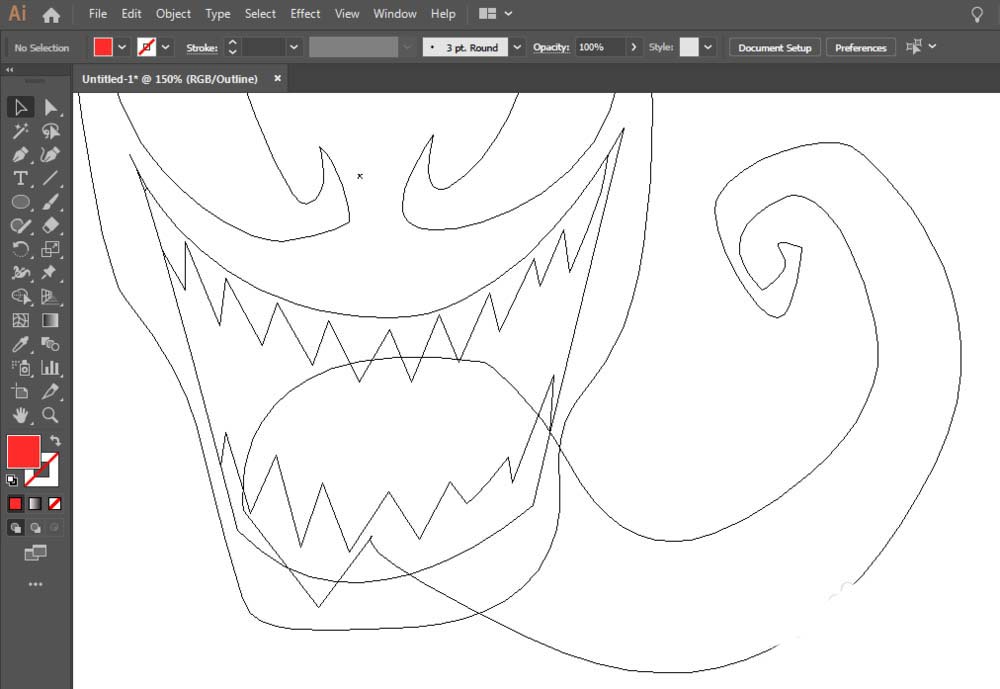Select the Pen tool

pyautogui.click(x=20, y=154)
